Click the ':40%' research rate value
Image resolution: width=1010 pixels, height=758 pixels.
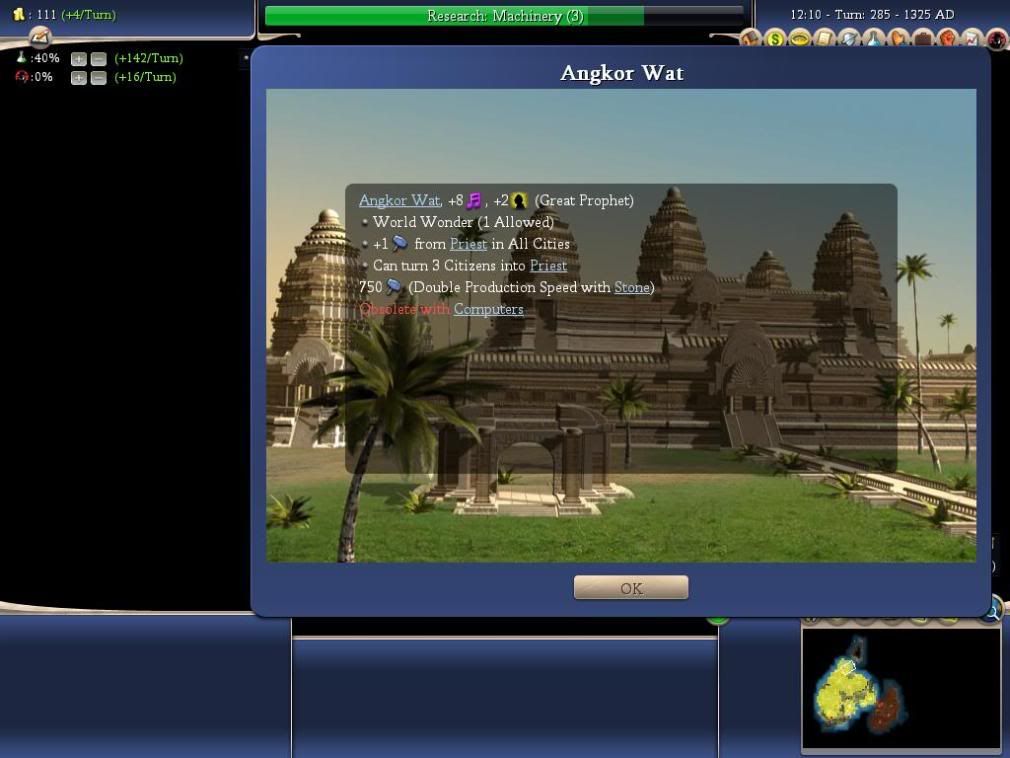pos(44,58)
